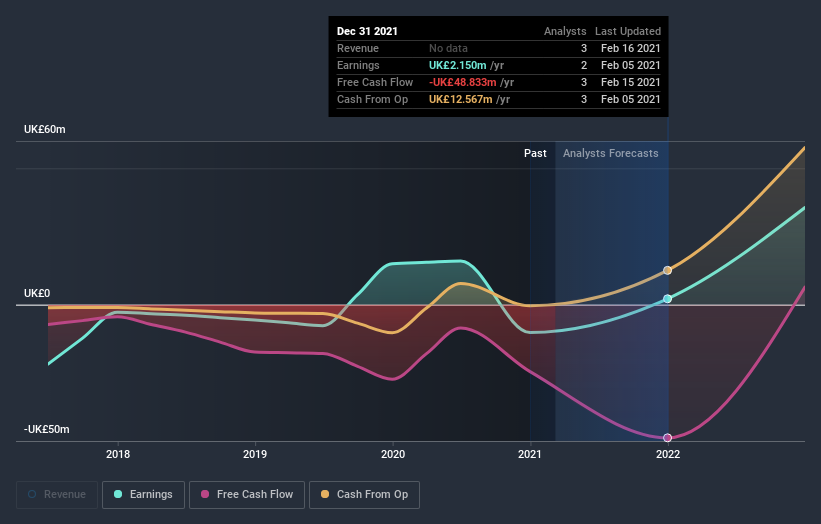Click the UK£60m y-axis label
821x524 pixels.
click(45, 129)
